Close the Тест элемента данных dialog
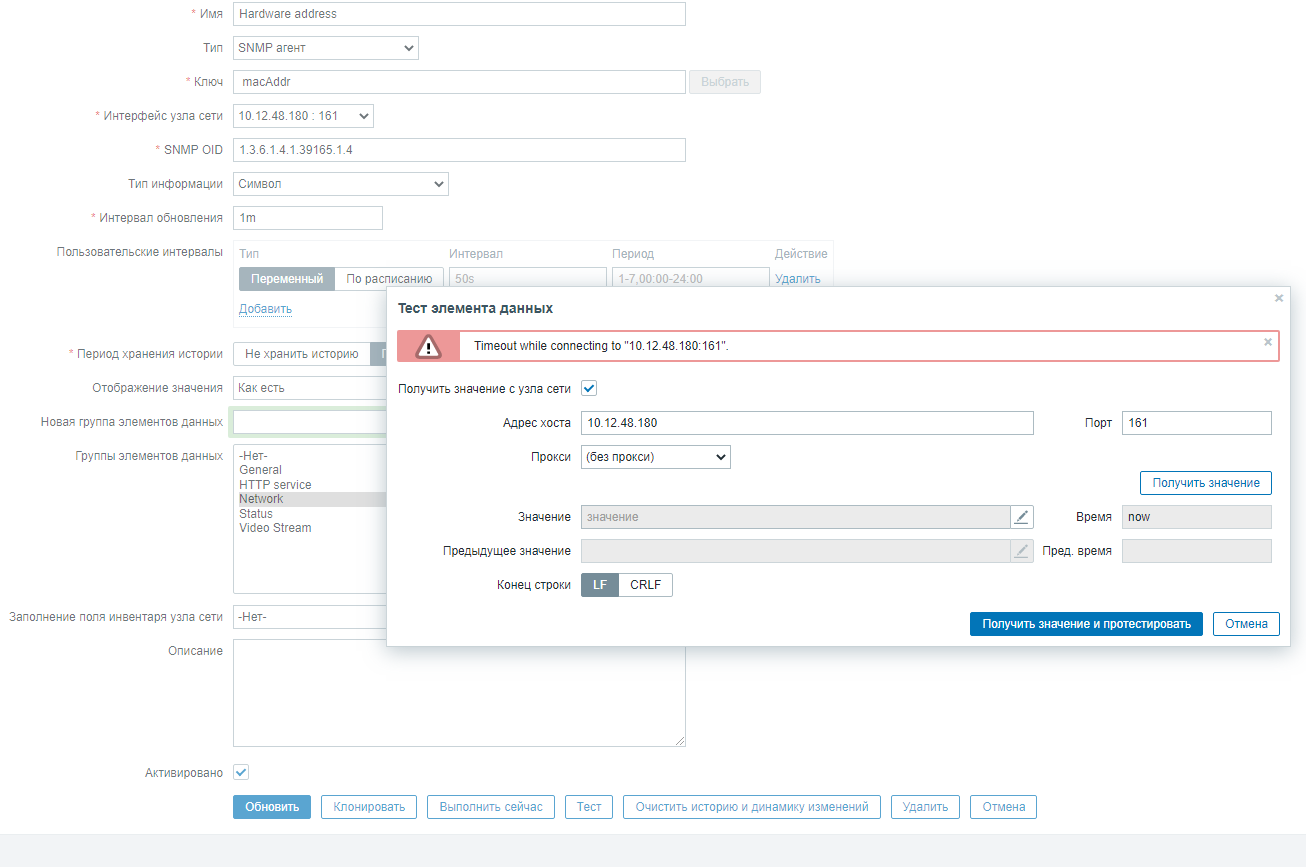This screenshot has width=1306, height=867. tap(1278, 298)
